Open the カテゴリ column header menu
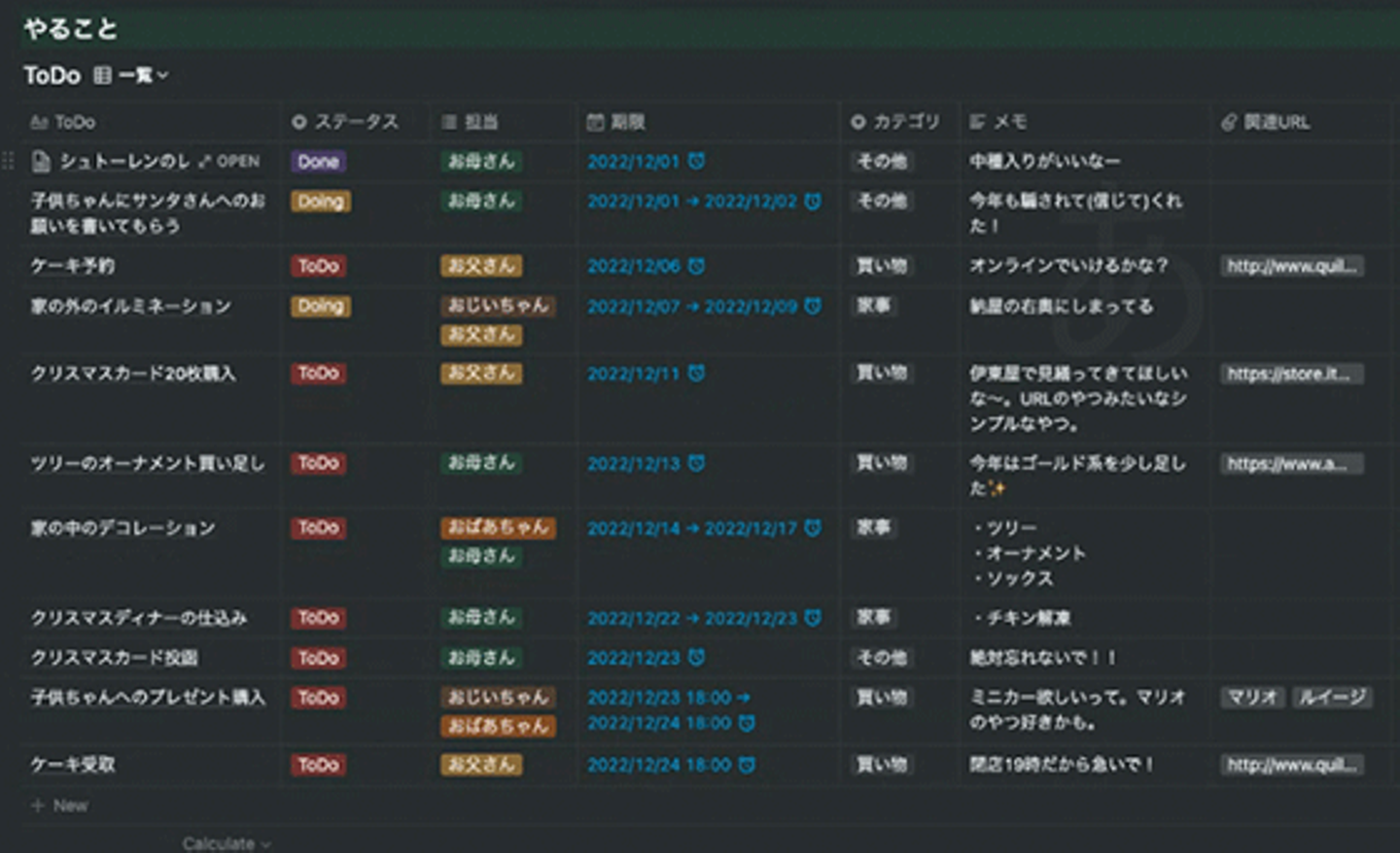The width and height of the screenshot is (1400, 853). point(895,122)
